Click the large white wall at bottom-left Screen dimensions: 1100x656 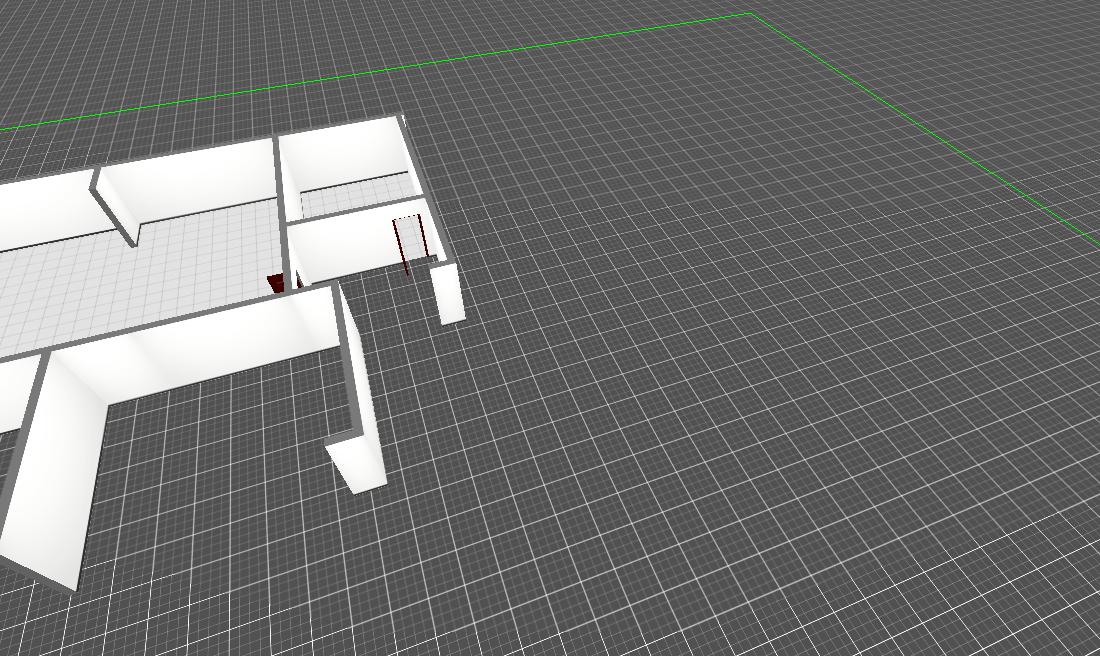coord(58,468)
